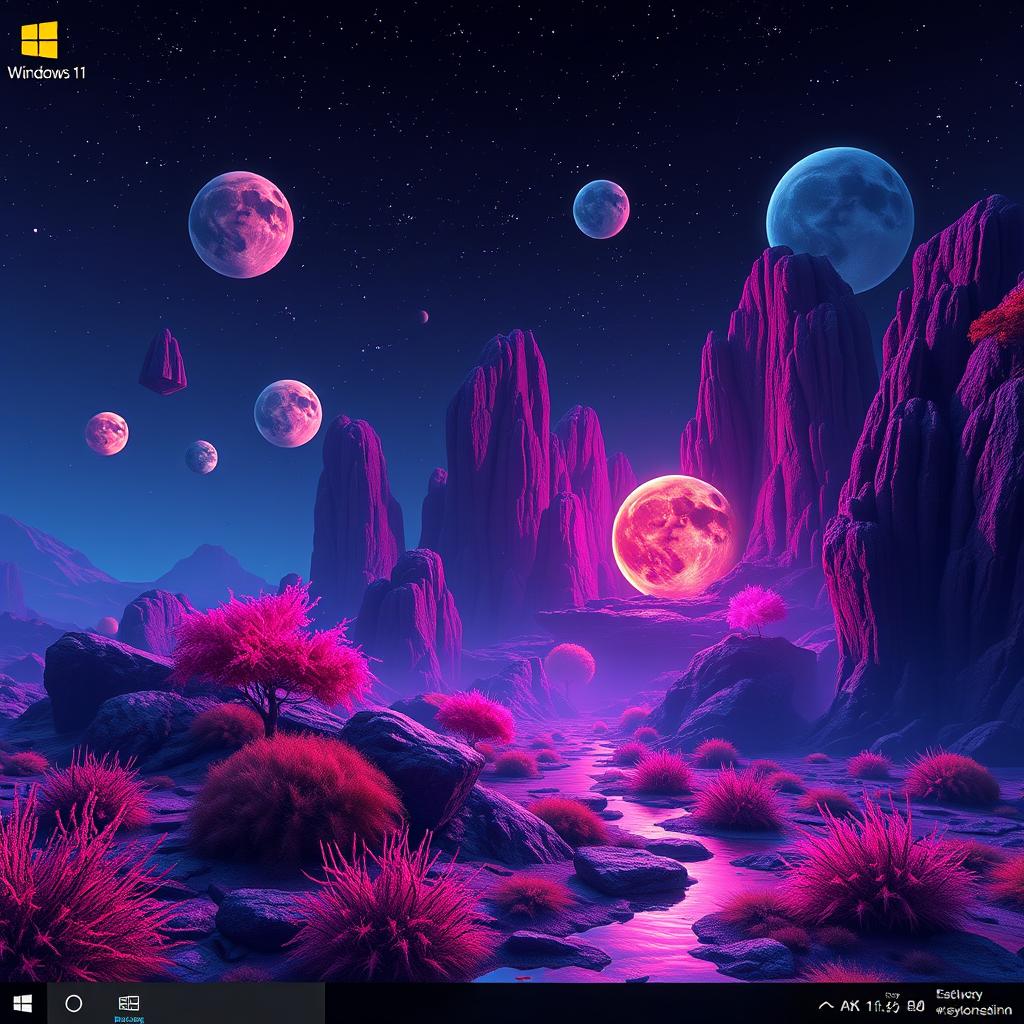Select the 'Windows 11' text label

click(x=48, y=70)
